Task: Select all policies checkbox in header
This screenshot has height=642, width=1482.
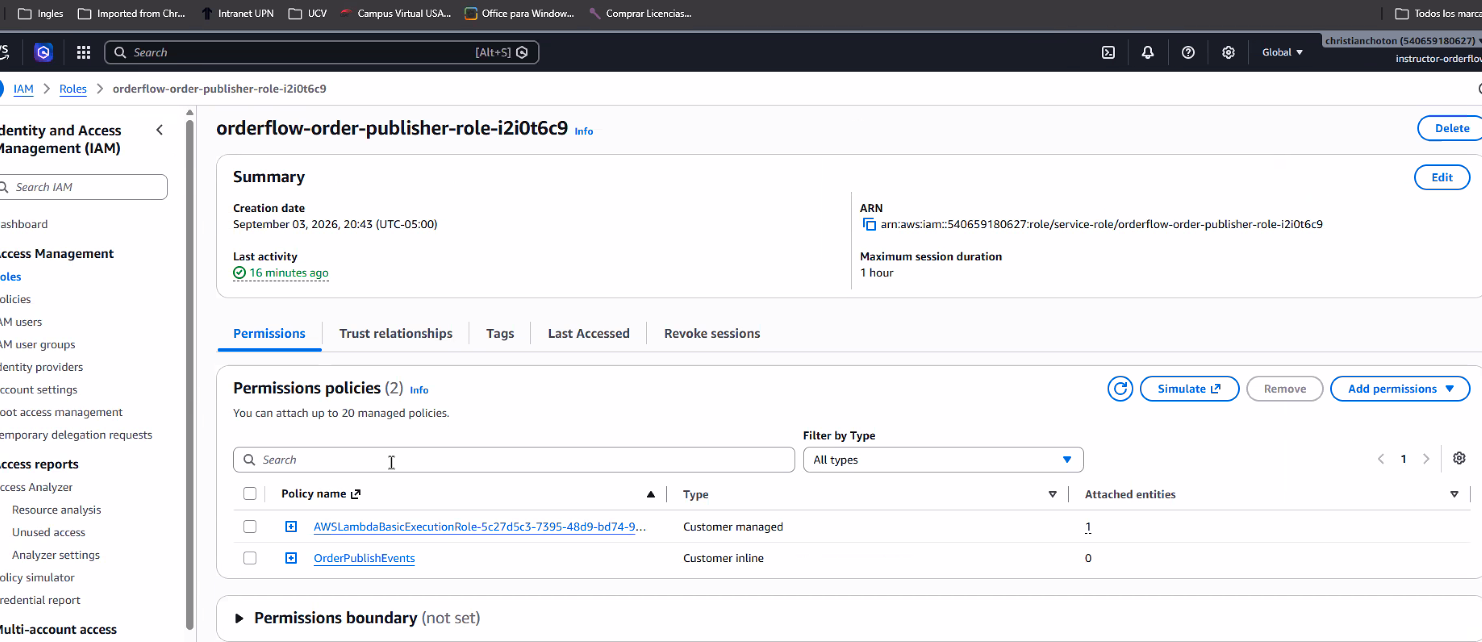Action: [x=250, y=494]
